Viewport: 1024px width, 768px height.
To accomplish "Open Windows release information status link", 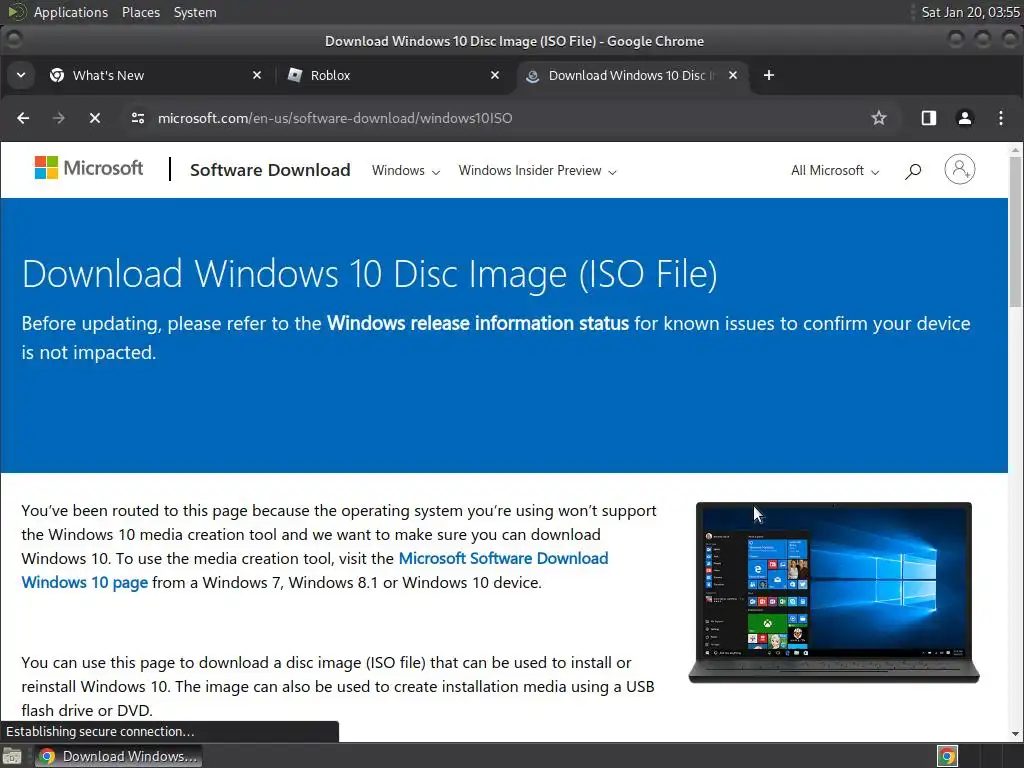I will coord(477,324).
